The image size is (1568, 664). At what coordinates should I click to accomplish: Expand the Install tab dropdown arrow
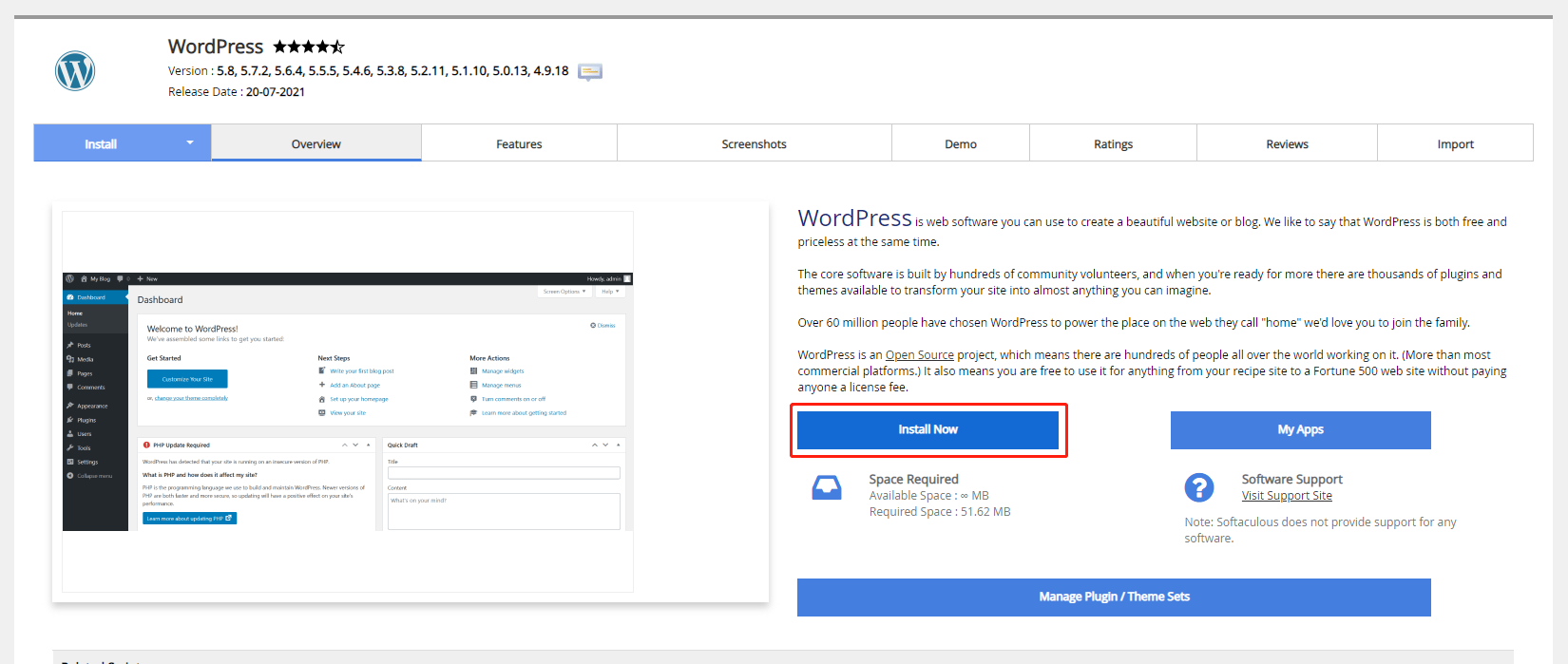pos(189,143)
